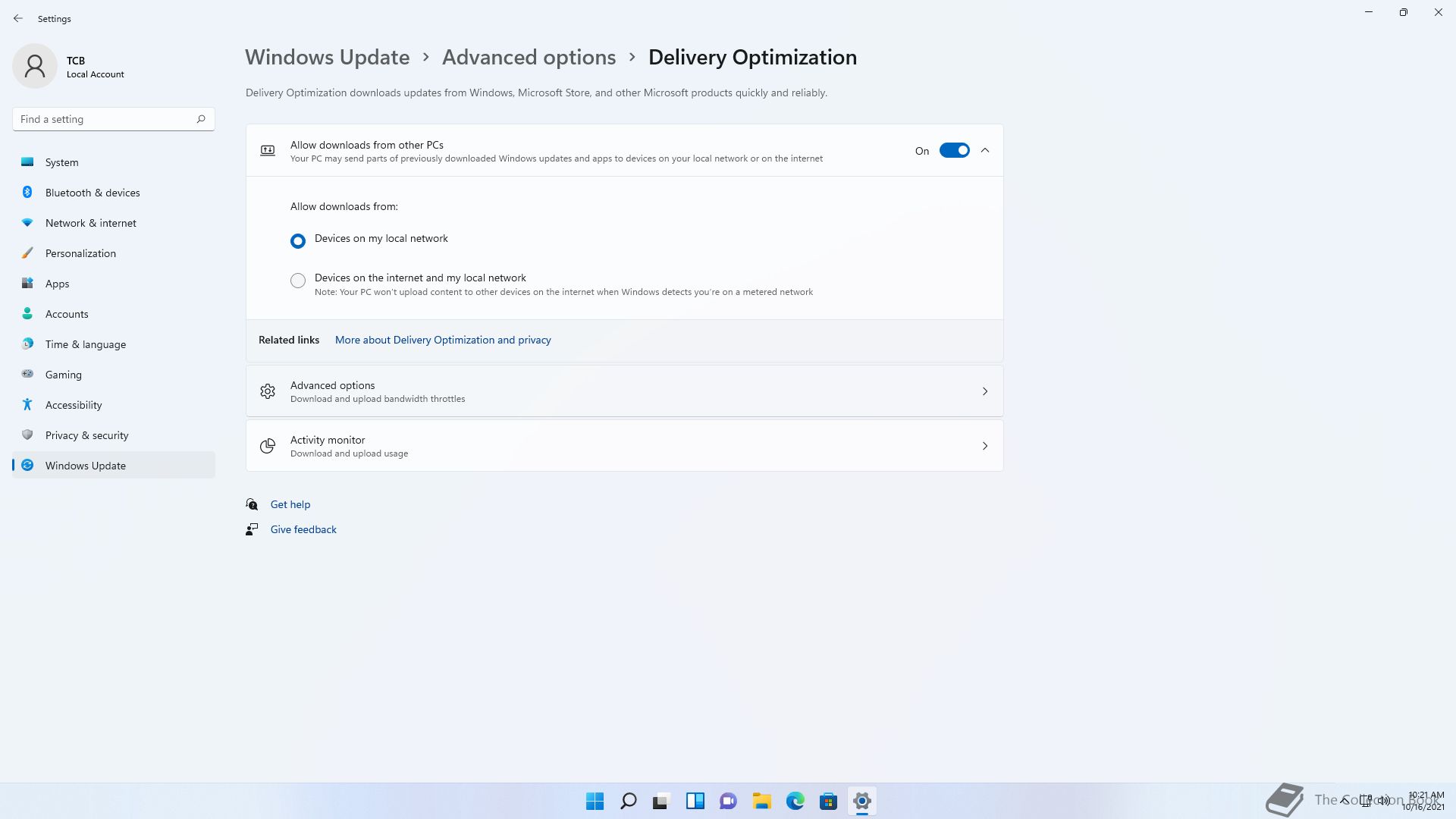Image resolution: width=1456 pixels, height=819 pixels.
Task: Open Teams Chat from taskbar
Action: pyautogui.click(x=729, y=801)
